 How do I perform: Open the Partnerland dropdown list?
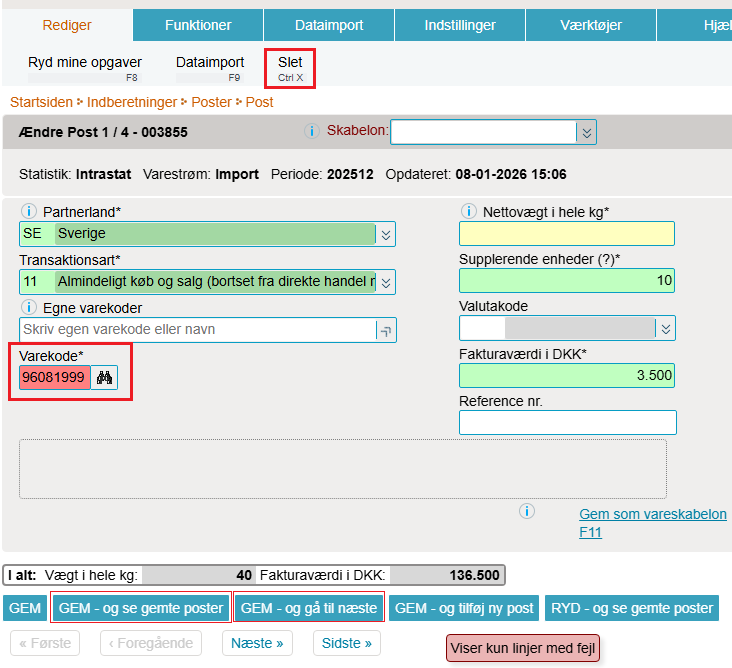pyautogui.click(x=385, y=234)
